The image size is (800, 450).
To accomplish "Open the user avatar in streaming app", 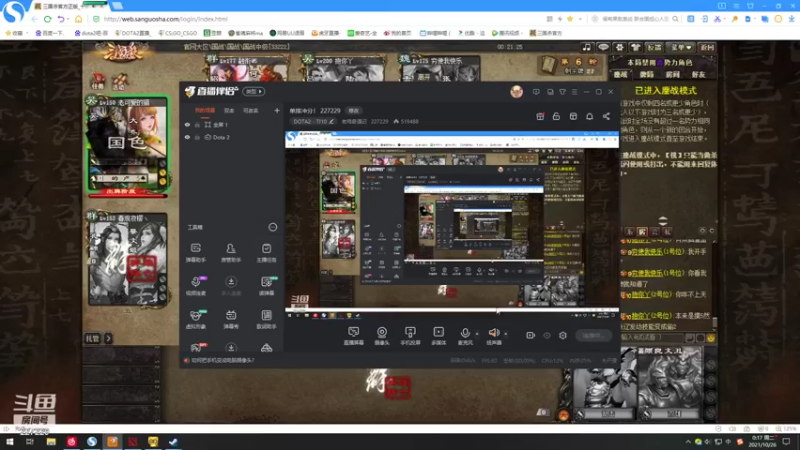I will tap(516, 91).
